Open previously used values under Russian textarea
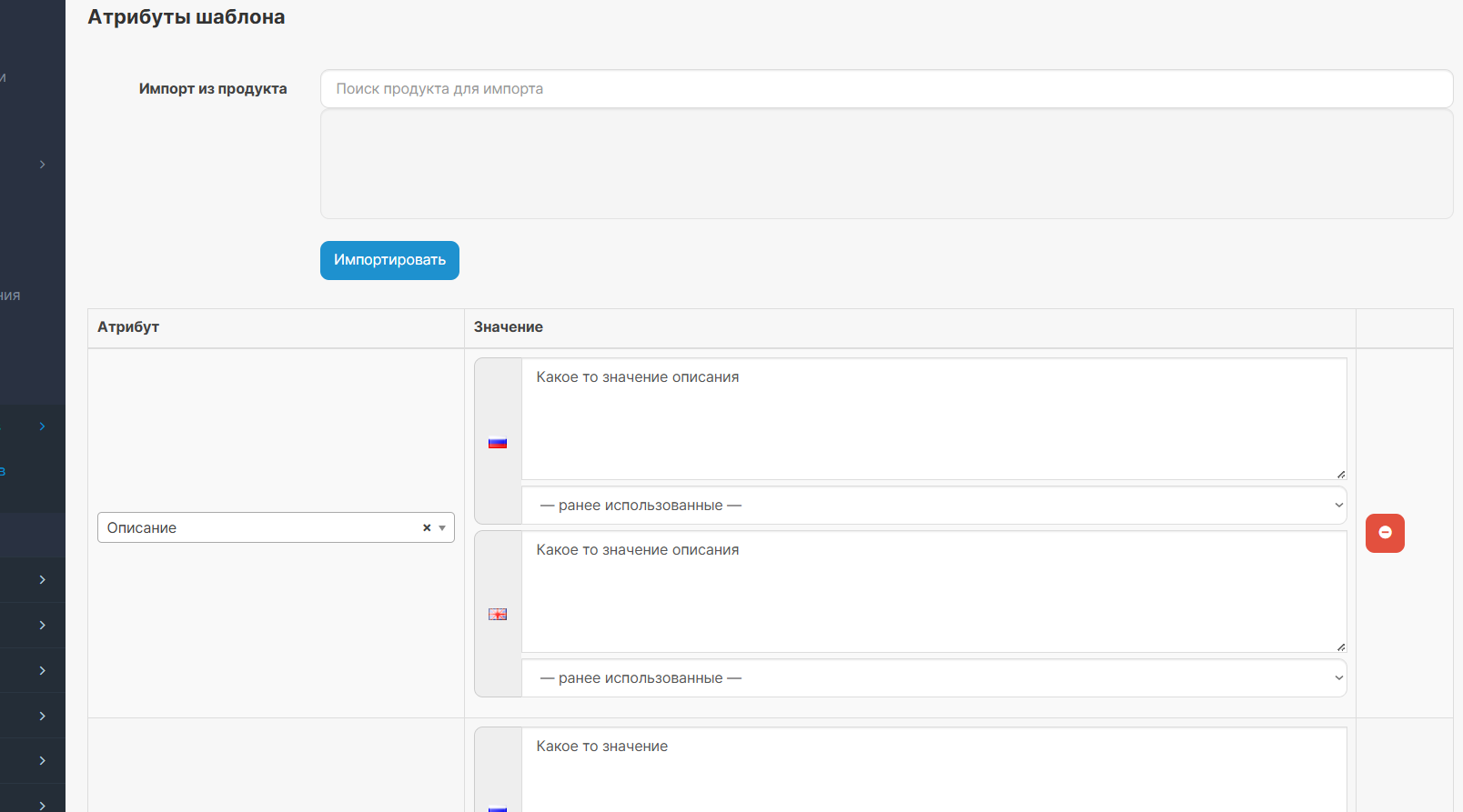1463x812 pixels. click(x=933, y=506)
